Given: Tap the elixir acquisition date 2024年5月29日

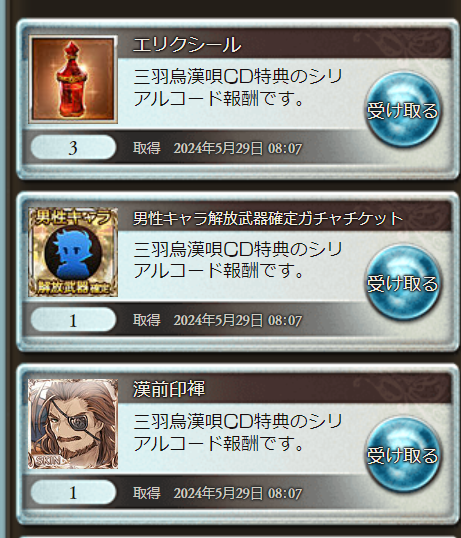Looking at the screenshot, I should (x=218, y=149).
